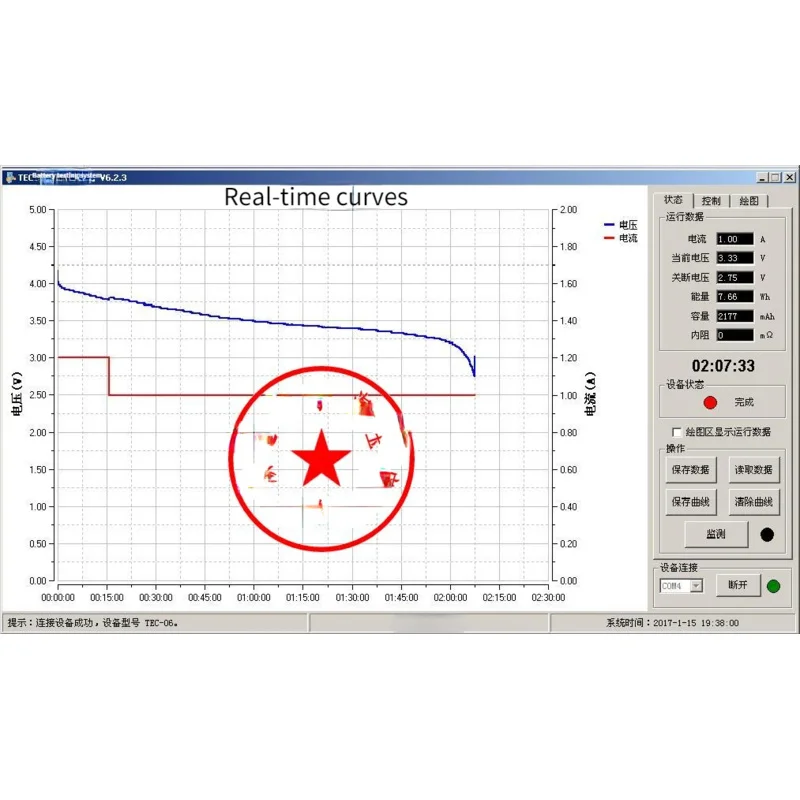Click the 系统时间 status bar entry
This screenshot has height=800, width=800.
672,623
